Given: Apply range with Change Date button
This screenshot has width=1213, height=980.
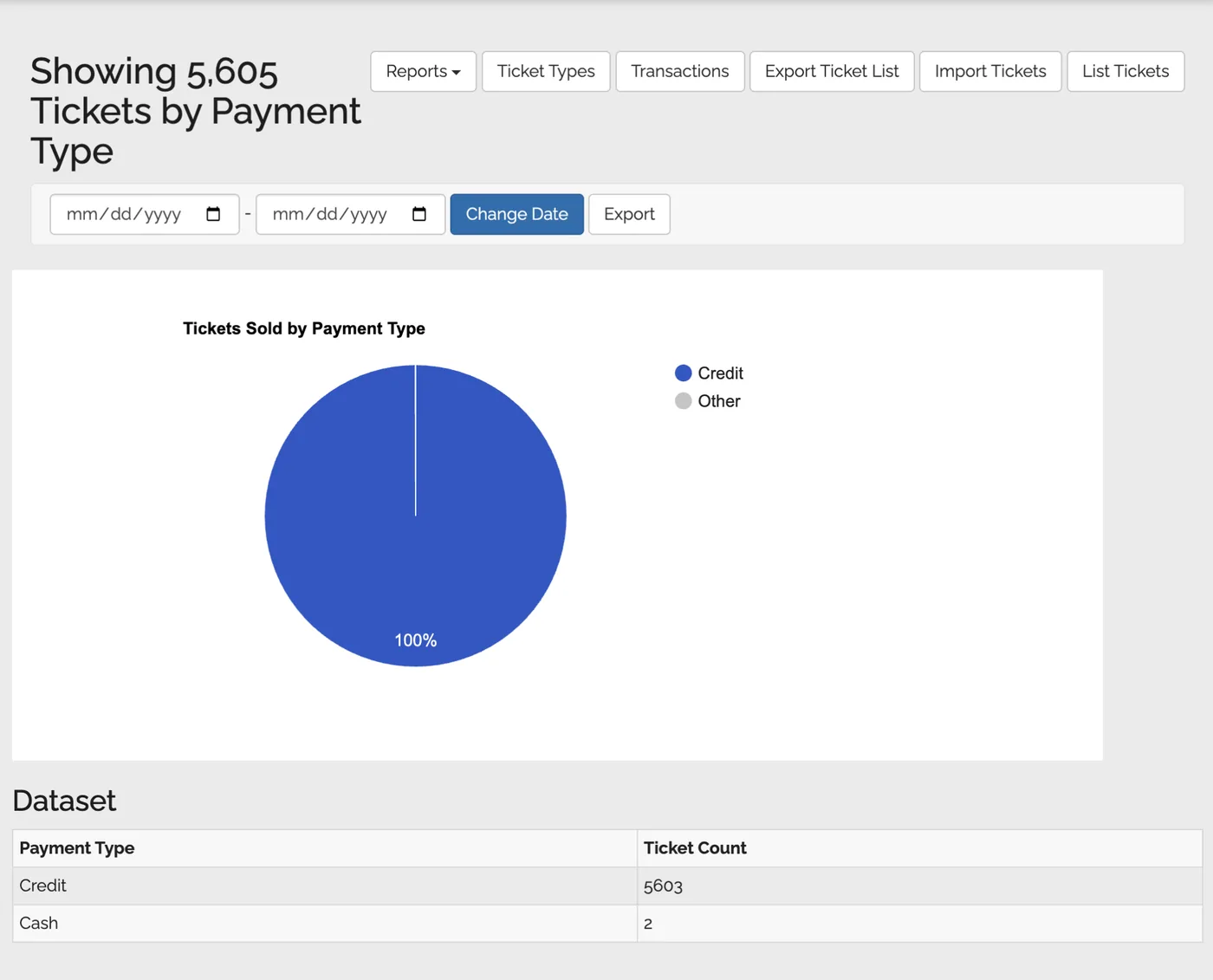Looking at the screenshot, I should pos(517,214).
